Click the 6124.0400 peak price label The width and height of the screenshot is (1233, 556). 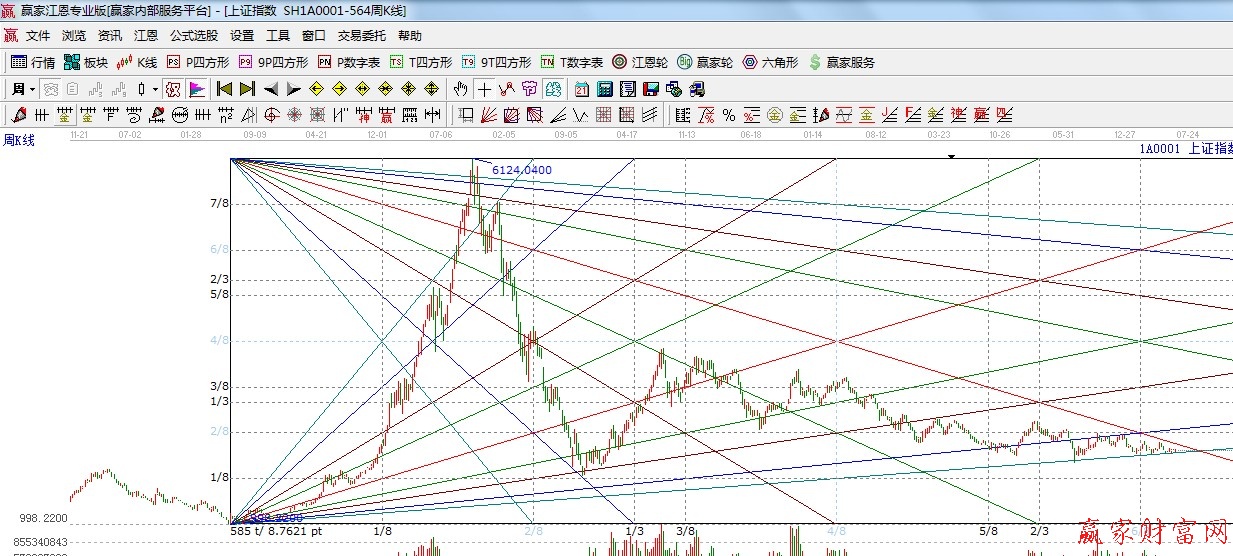click(521, 170)
